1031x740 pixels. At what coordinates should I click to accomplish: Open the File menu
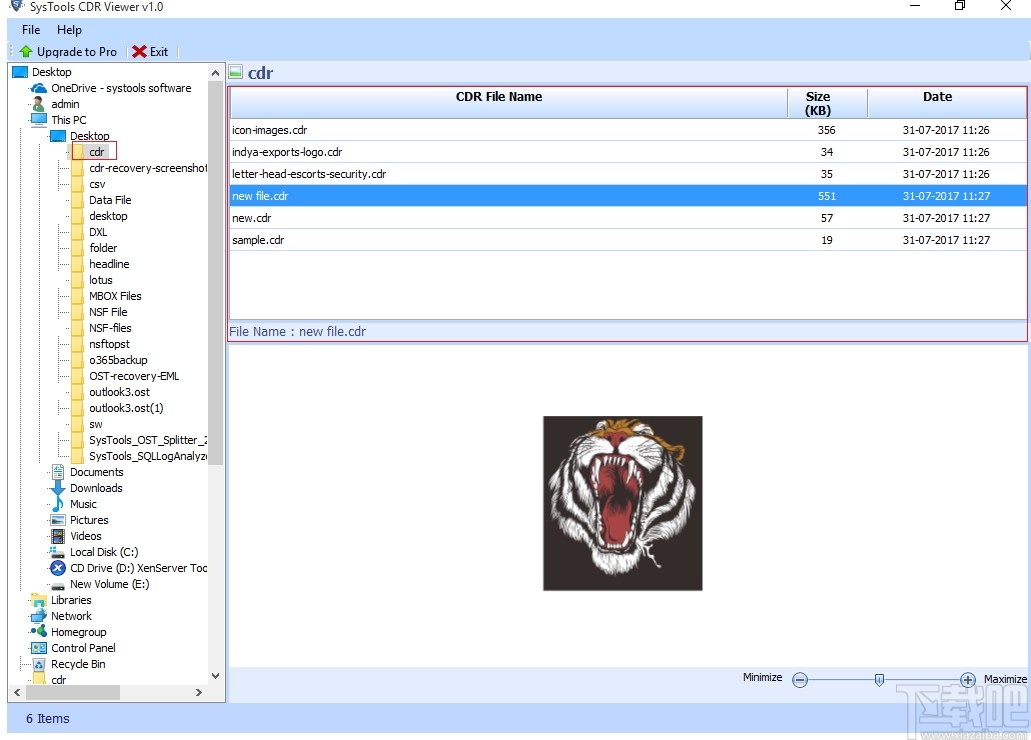30,29
